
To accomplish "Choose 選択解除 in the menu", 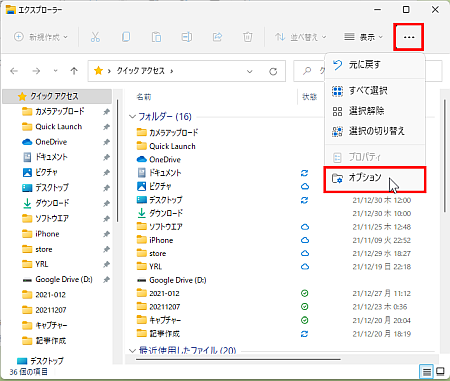I will click(375, 111).
